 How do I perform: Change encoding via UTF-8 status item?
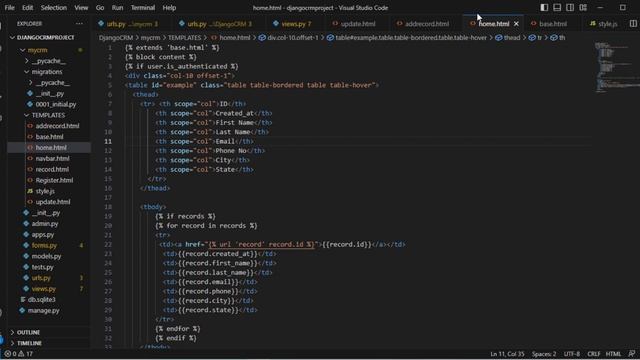[572, 354]
